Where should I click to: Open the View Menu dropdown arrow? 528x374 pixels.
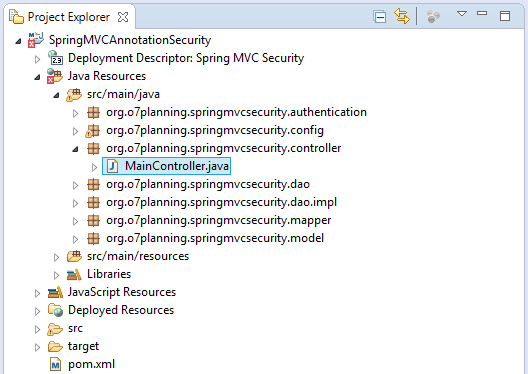pos(462,14)
